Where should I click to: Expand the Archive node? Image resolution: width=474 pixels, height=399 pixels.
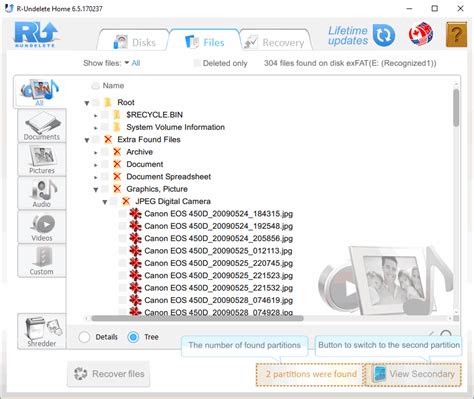pyautogui.click(x=96, y=152)
